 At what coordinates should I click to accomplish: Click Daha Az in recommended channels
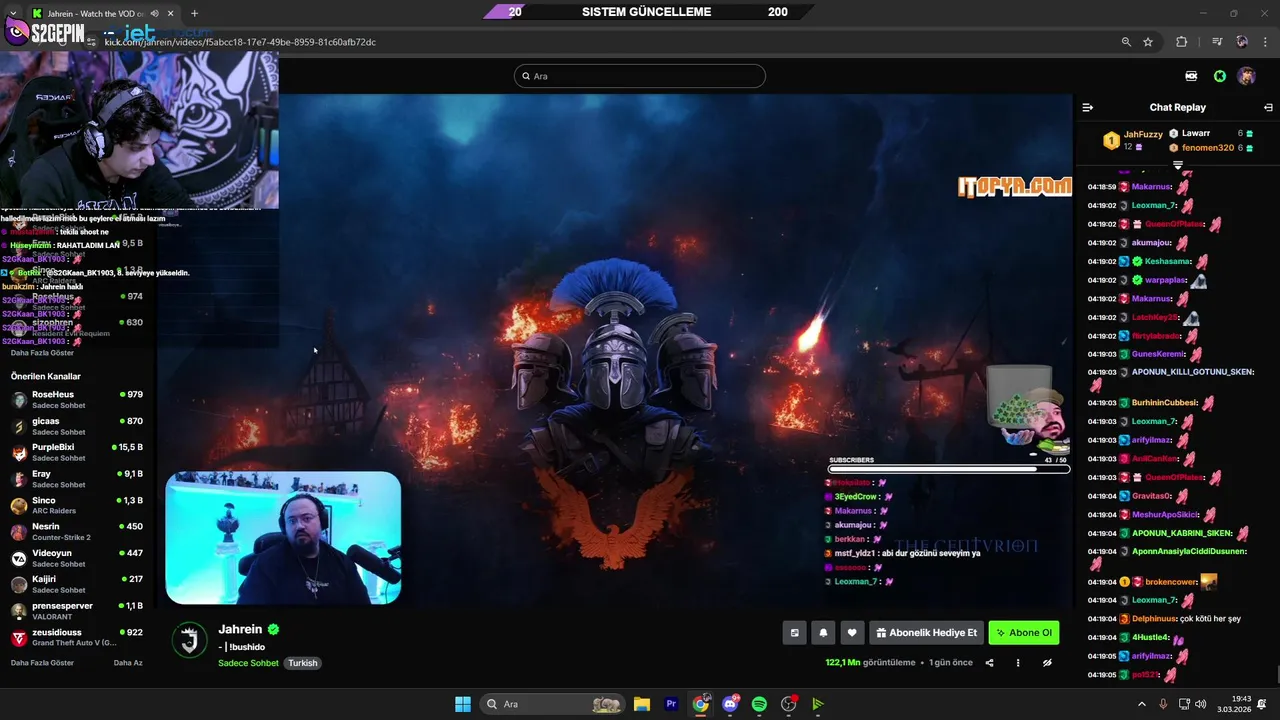click(x=128, y=663)
